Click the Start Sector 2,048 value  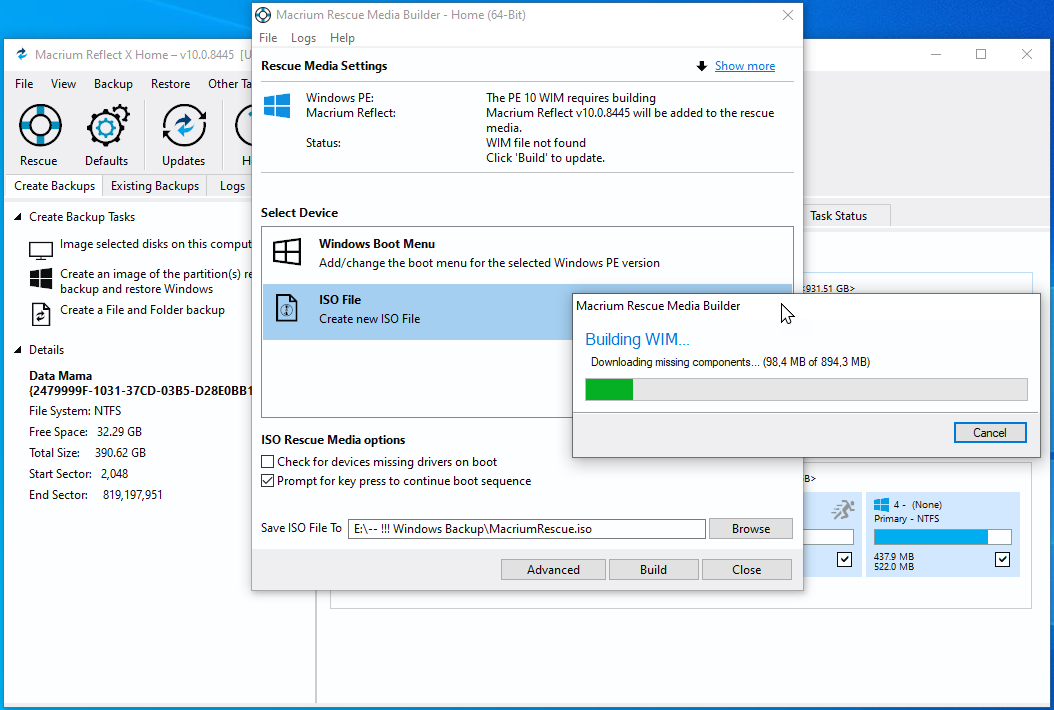click(114, 473)
